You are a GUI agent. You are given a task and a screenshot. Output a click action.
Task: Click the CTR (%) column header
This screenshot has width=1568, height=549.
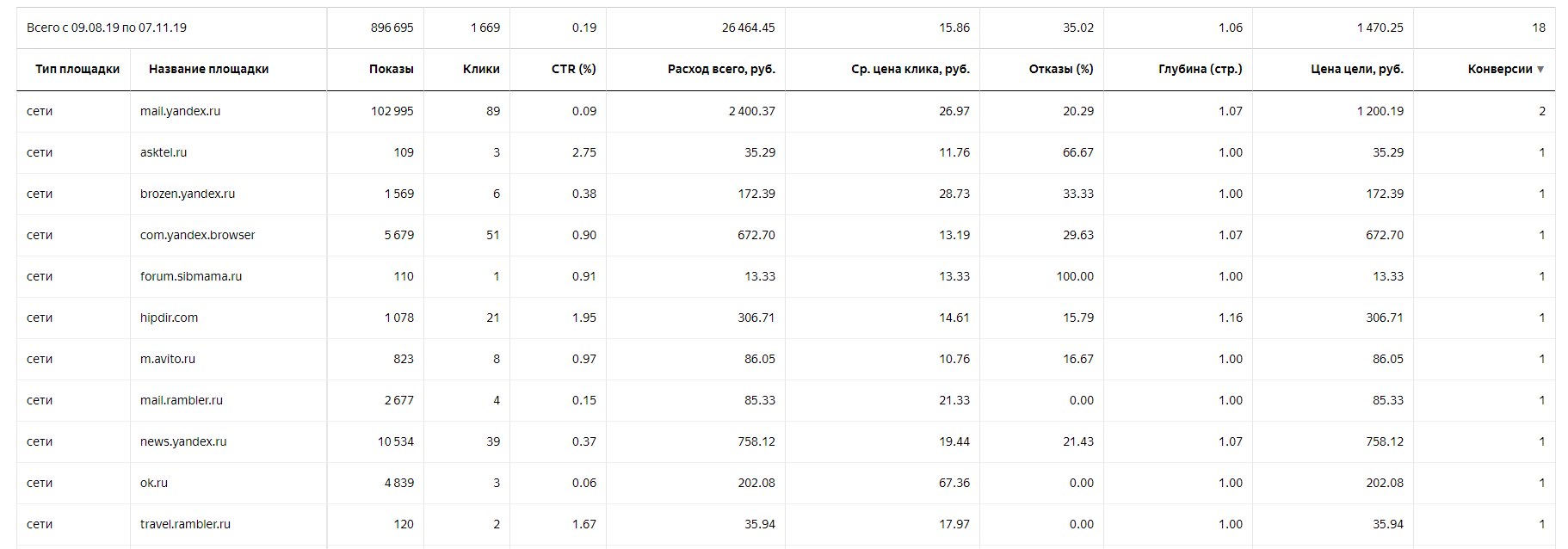(x=574, y=69)
